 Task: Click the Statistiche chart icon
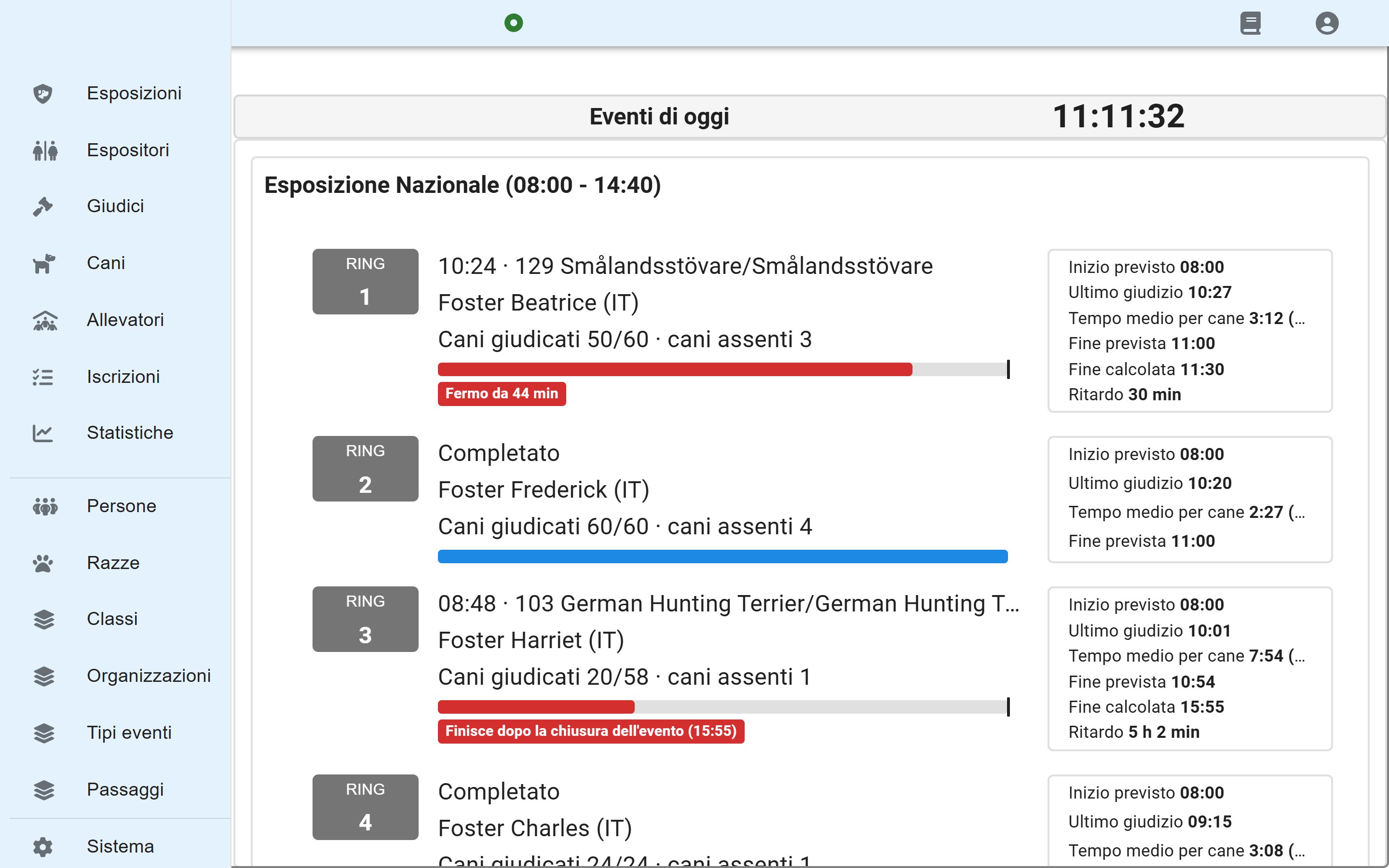point(43,434)
